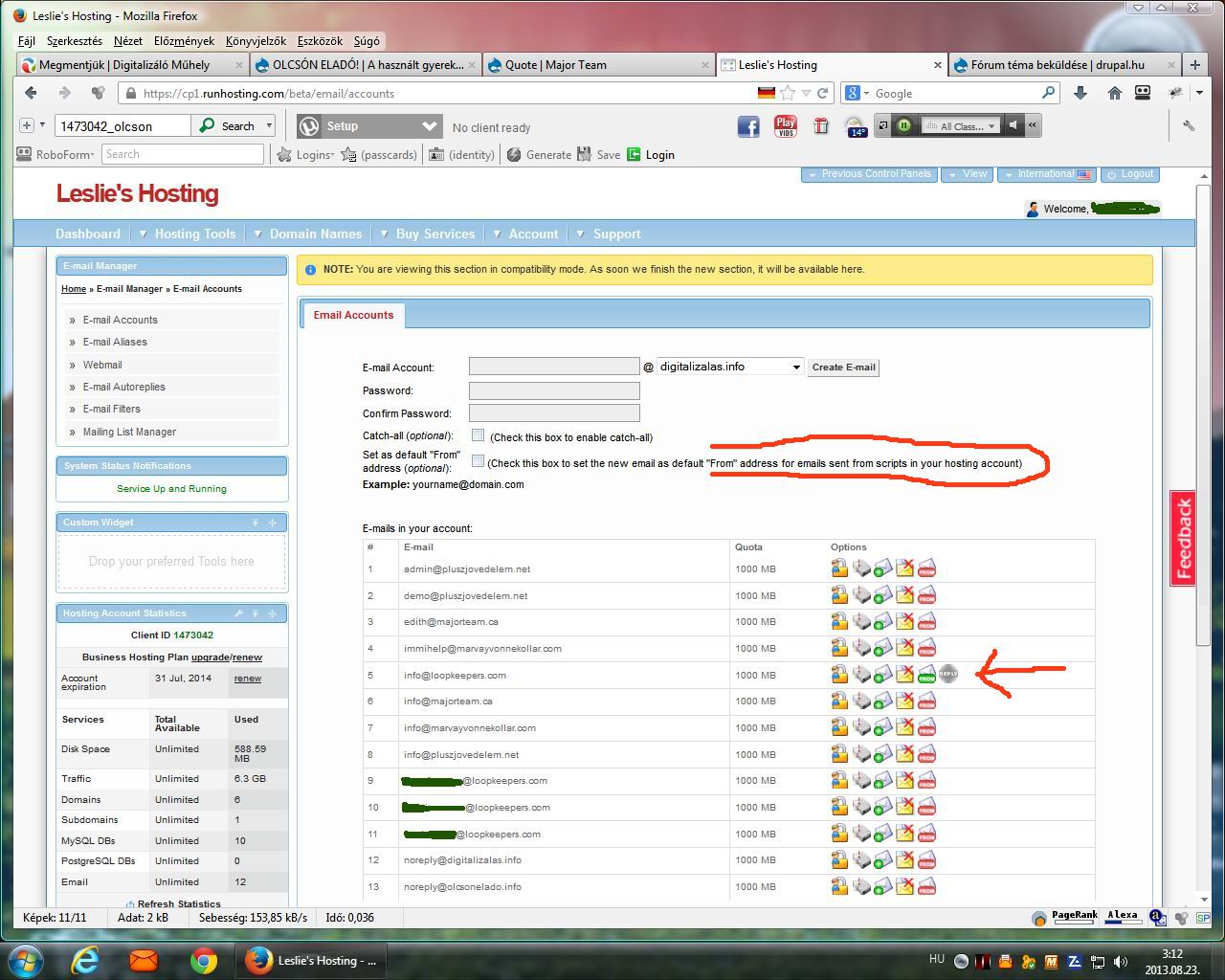Open the Dashboard link
The width and height of the screenshot is (1225, 980).
point(88,234)
